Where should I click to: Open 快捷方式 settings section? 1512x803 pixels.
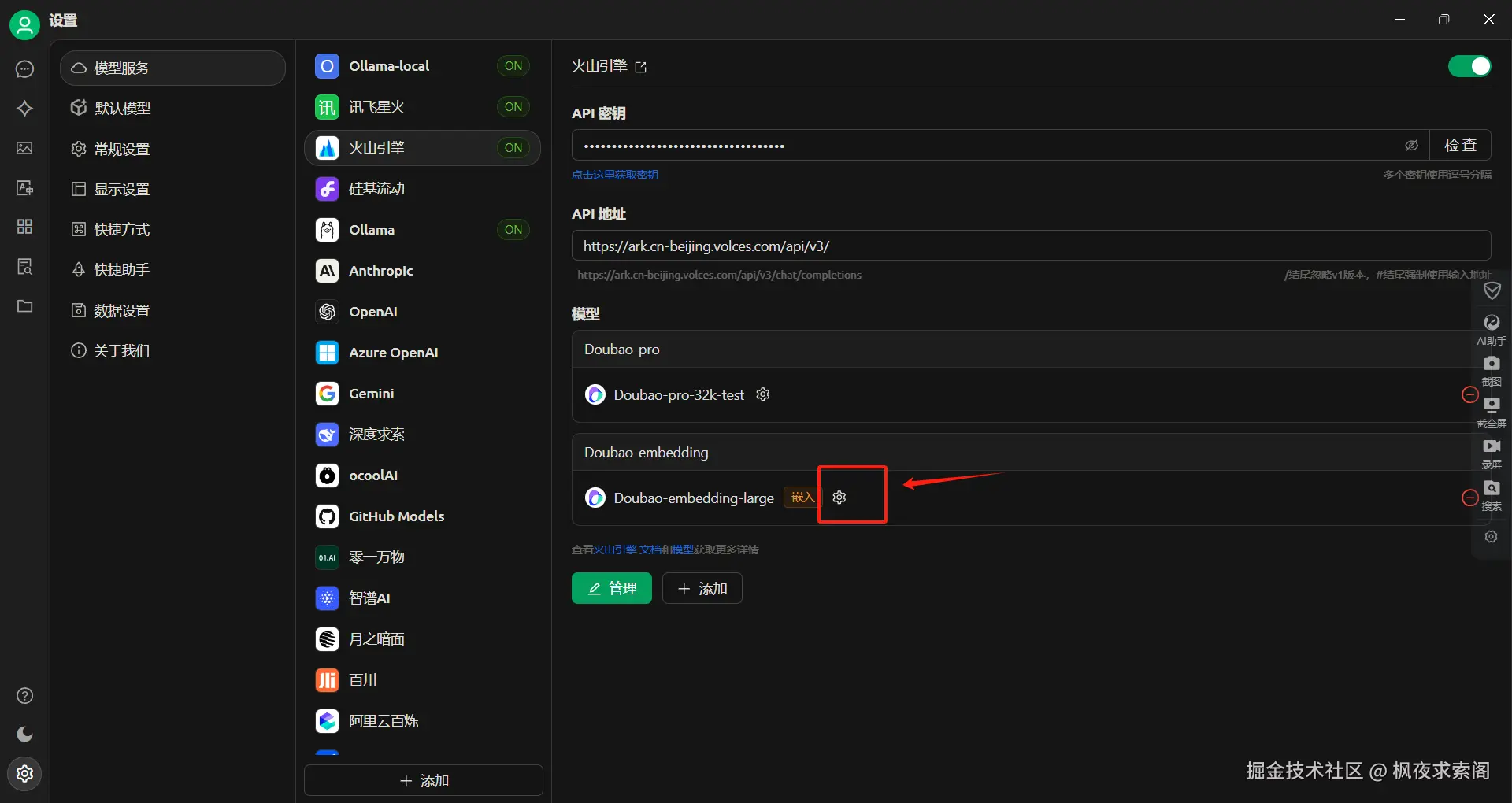[x=172, y=229]
